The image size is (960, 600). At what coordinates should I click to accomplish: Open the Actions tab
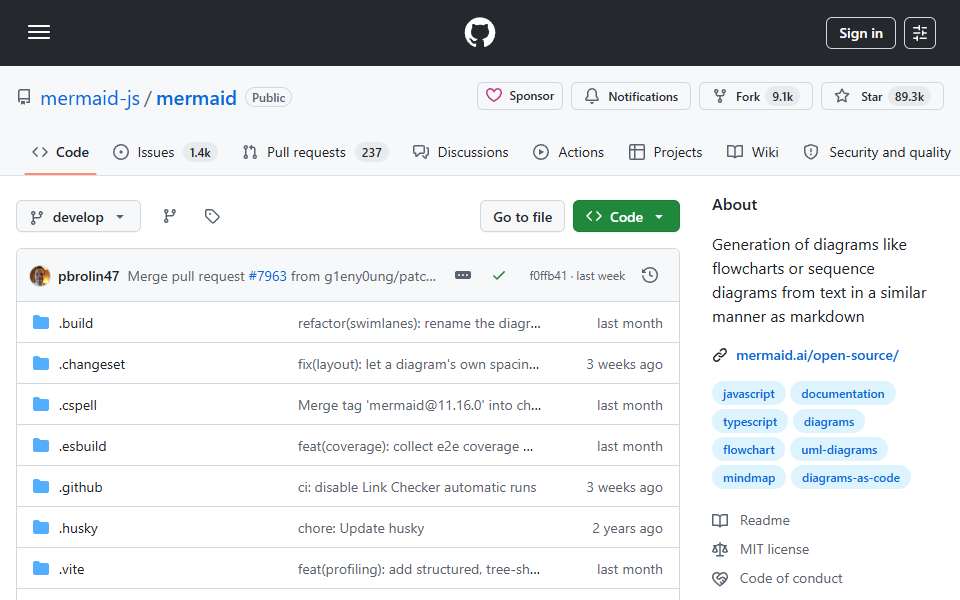(568, 152)
